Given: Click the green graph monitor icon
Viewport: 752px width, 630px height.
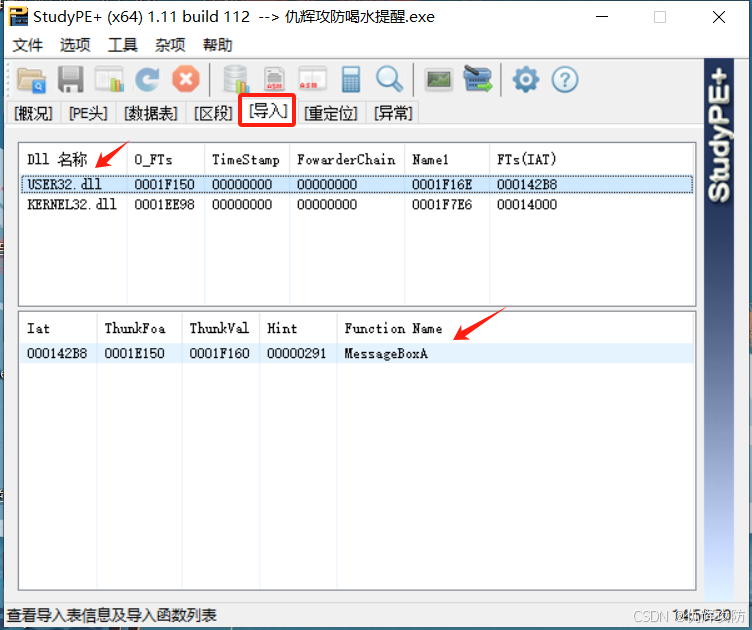Looking at the screenshot, I should 439,80.
